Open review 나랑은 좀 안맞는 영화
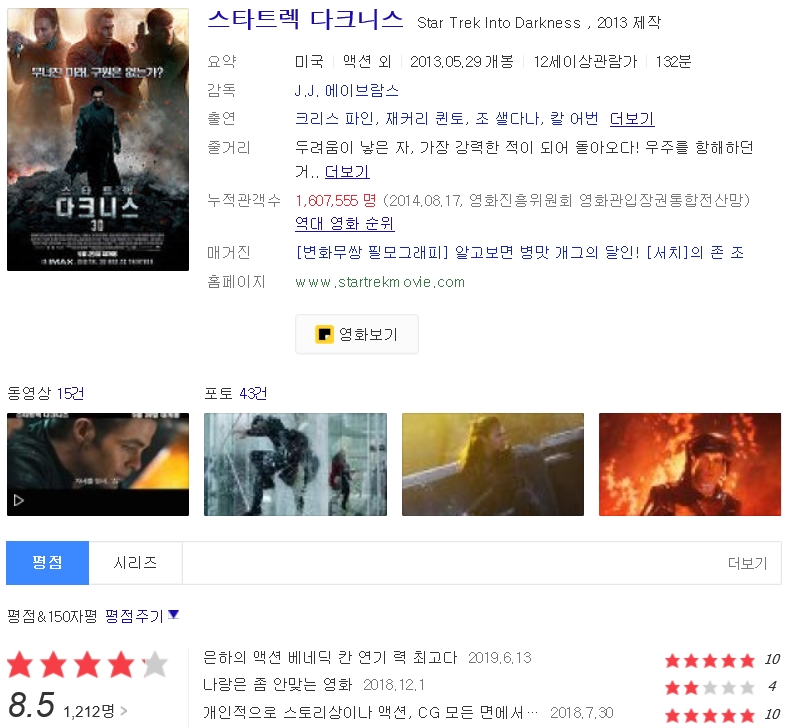Viewport: 791px width, 728px height. pos(277,685)
